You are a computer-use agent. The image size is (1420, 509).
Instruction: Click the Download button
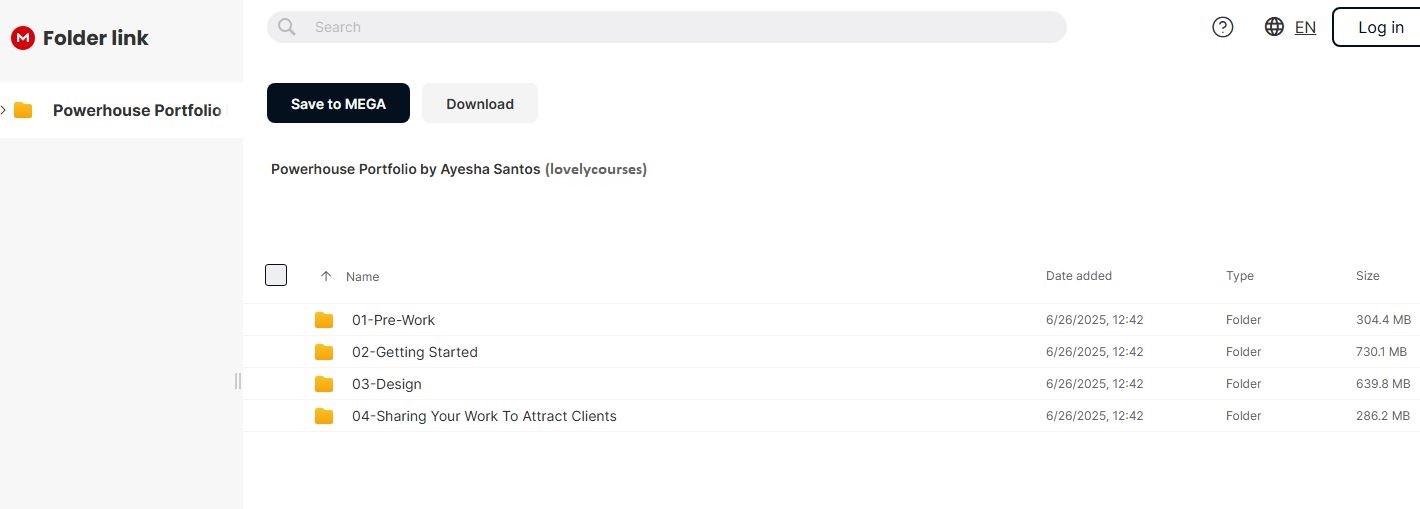tap(480, 103)
